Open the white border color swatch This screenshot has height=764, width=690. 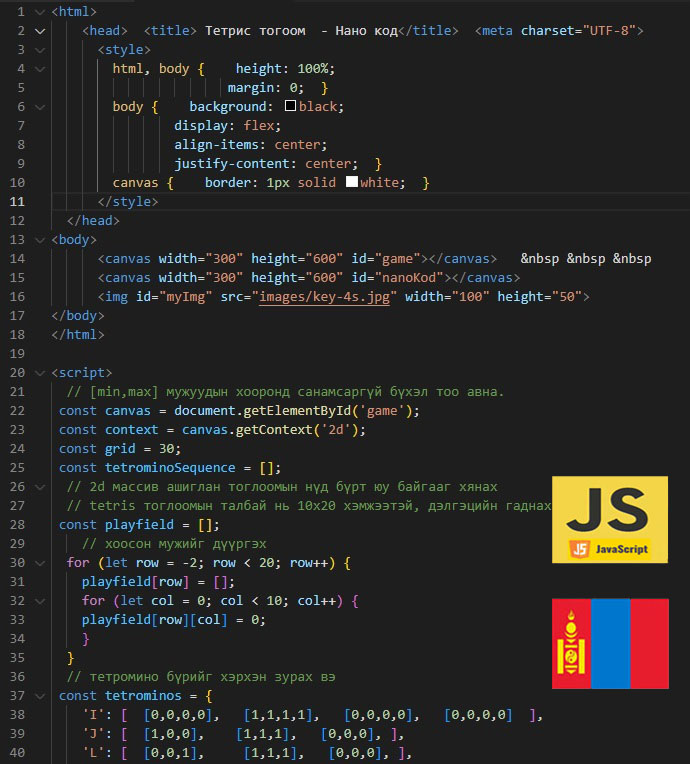351,183
